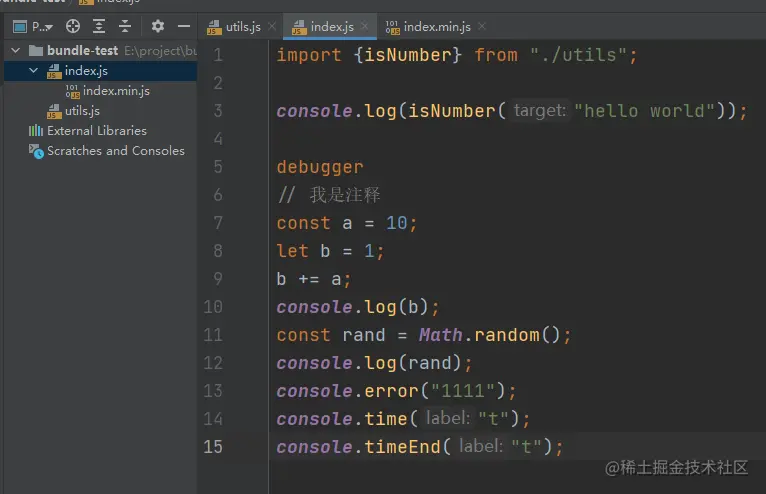Click the "hello world" string on line 3

[x=644, y=111]
